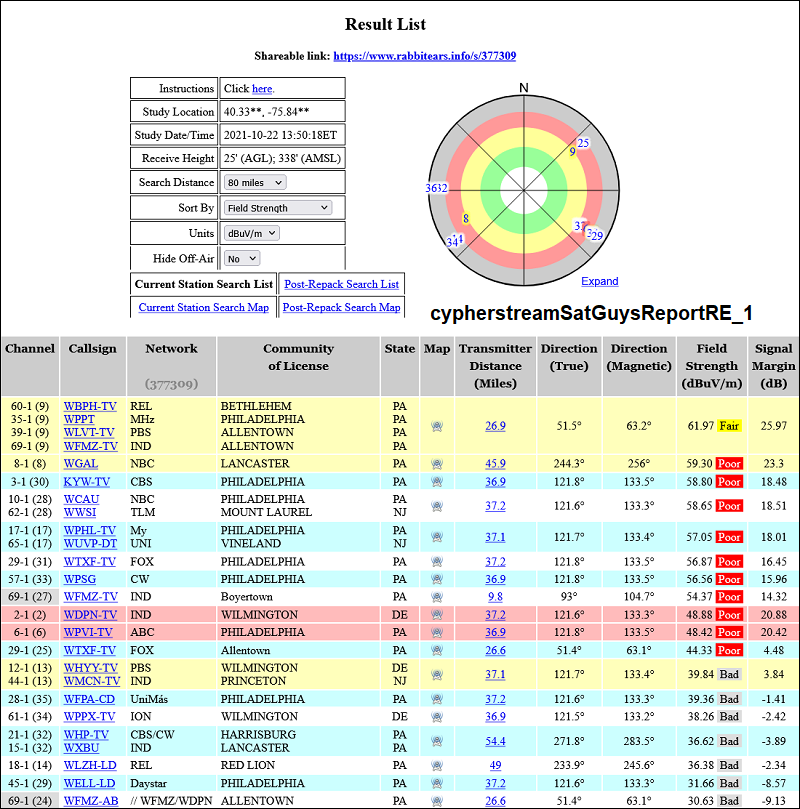Open the map icon for WCAU and WWSI
The height and width of the screenshot is (809, 800).
[x=437, y=506]
